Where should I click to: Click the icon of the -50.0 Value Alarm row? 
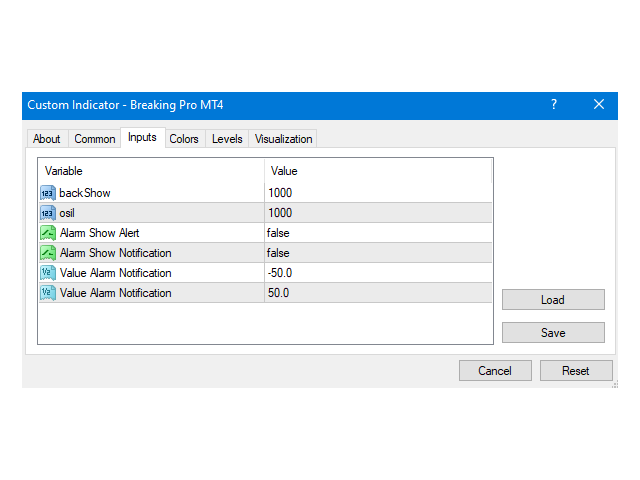[48, 273]
